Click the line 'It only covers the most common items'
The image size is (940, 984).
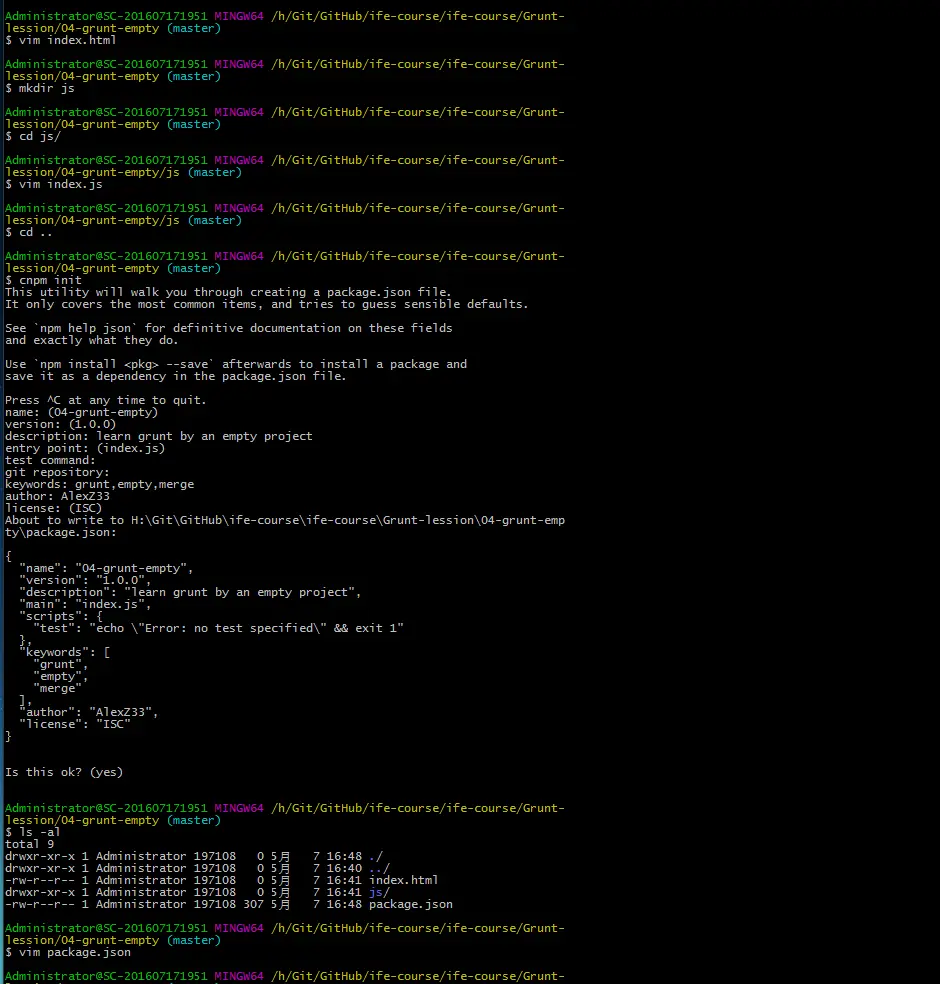point(267,304)
